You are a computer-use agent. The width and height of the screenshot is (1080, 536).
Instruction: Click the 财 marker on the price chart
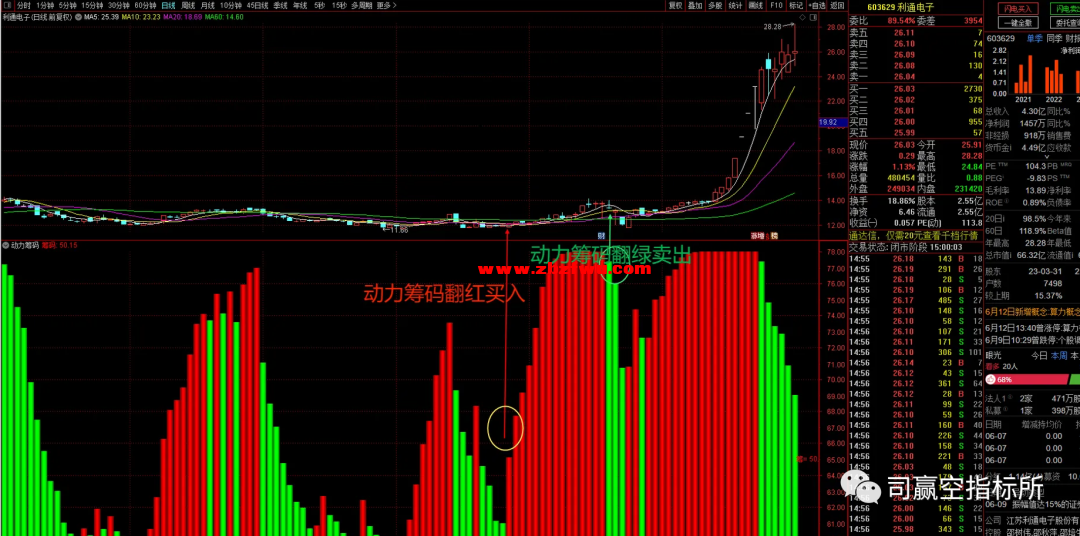[x=602, y=234]
